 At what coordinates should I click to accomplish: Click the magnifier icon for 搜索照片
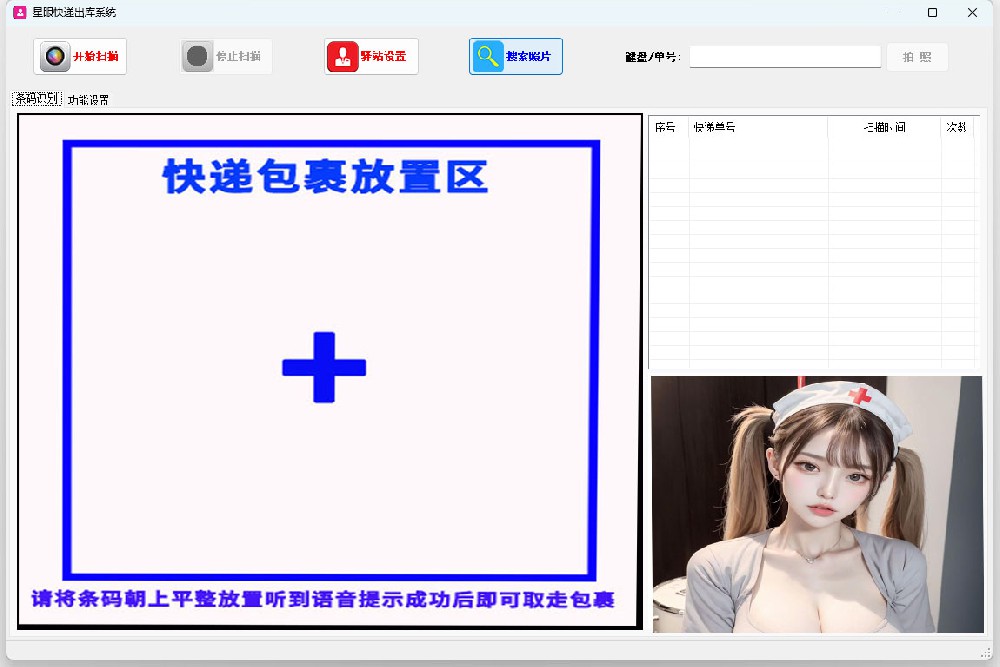coord(489,57)
